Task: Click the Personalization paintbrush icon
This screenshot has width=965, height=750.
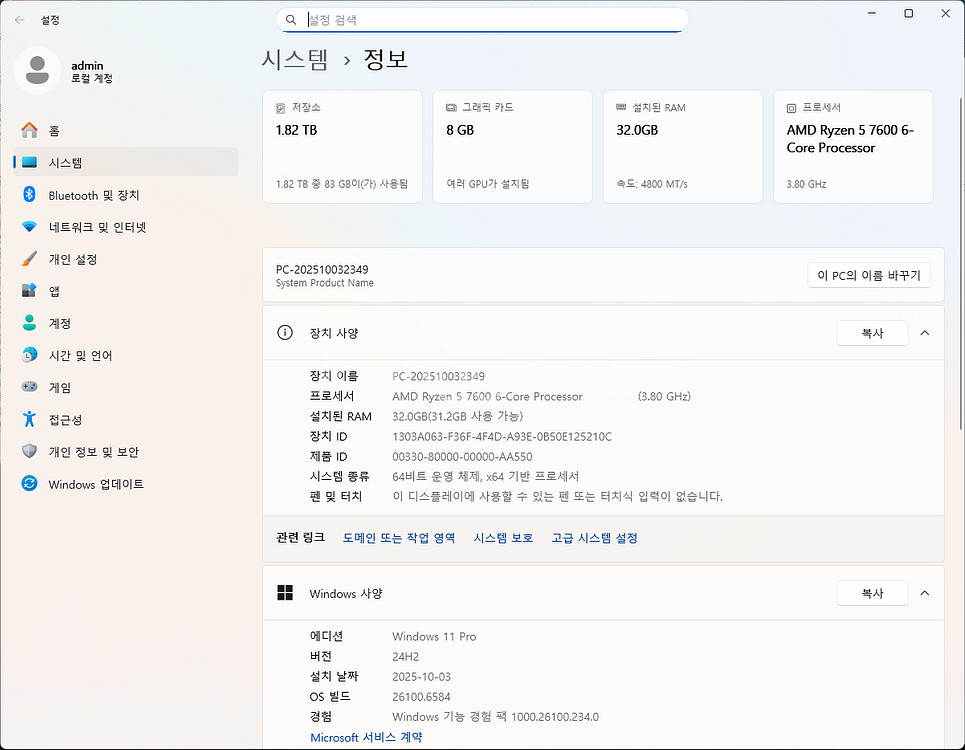Action: tap(29, 259)
